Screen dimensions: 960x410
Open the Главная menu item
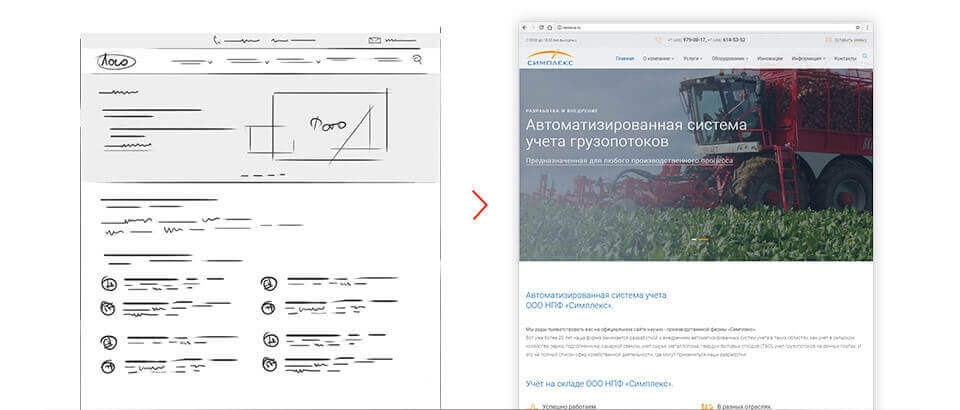[625, 58]
